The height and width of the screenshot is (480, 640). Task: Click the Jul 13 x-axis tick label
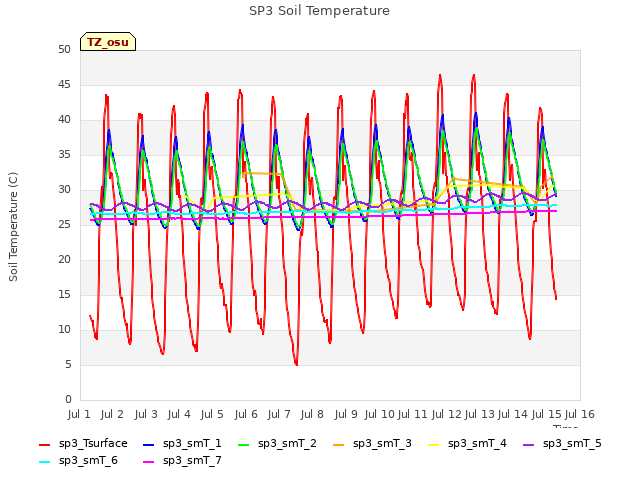point(480,414)
